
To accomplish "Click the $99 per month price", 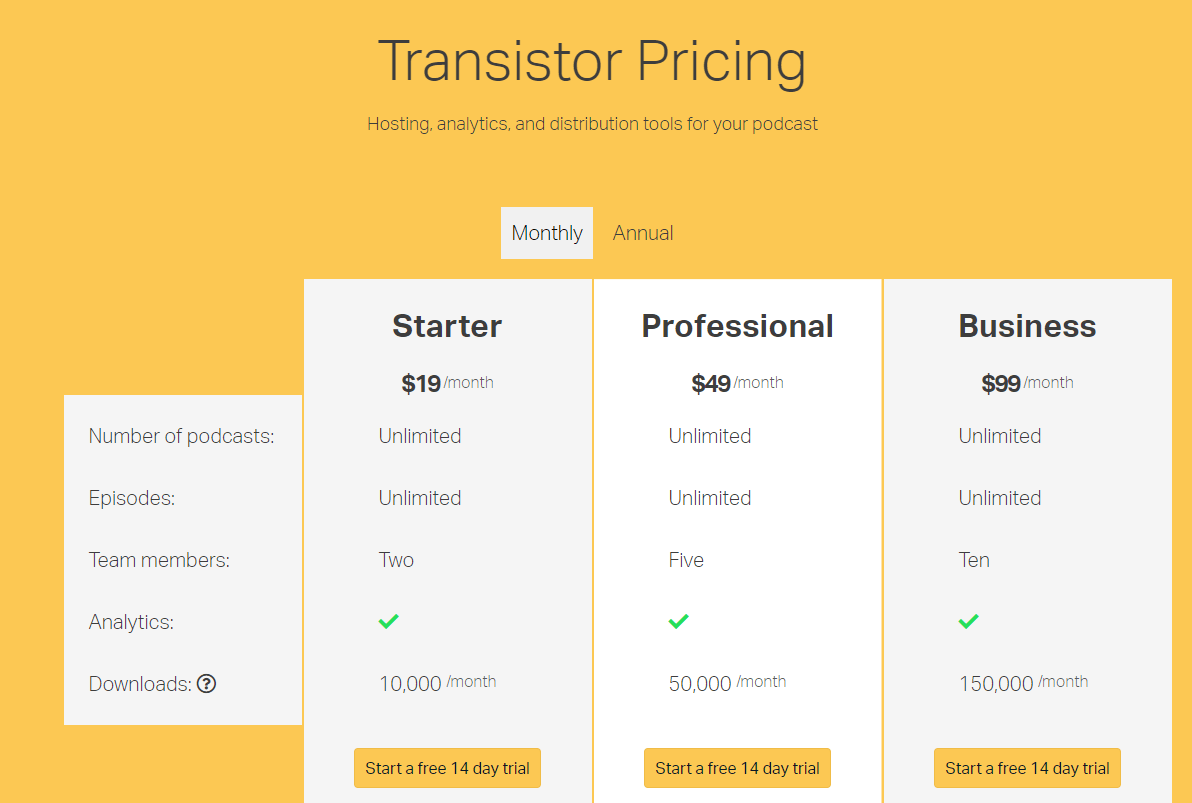I will [1027, 382].
